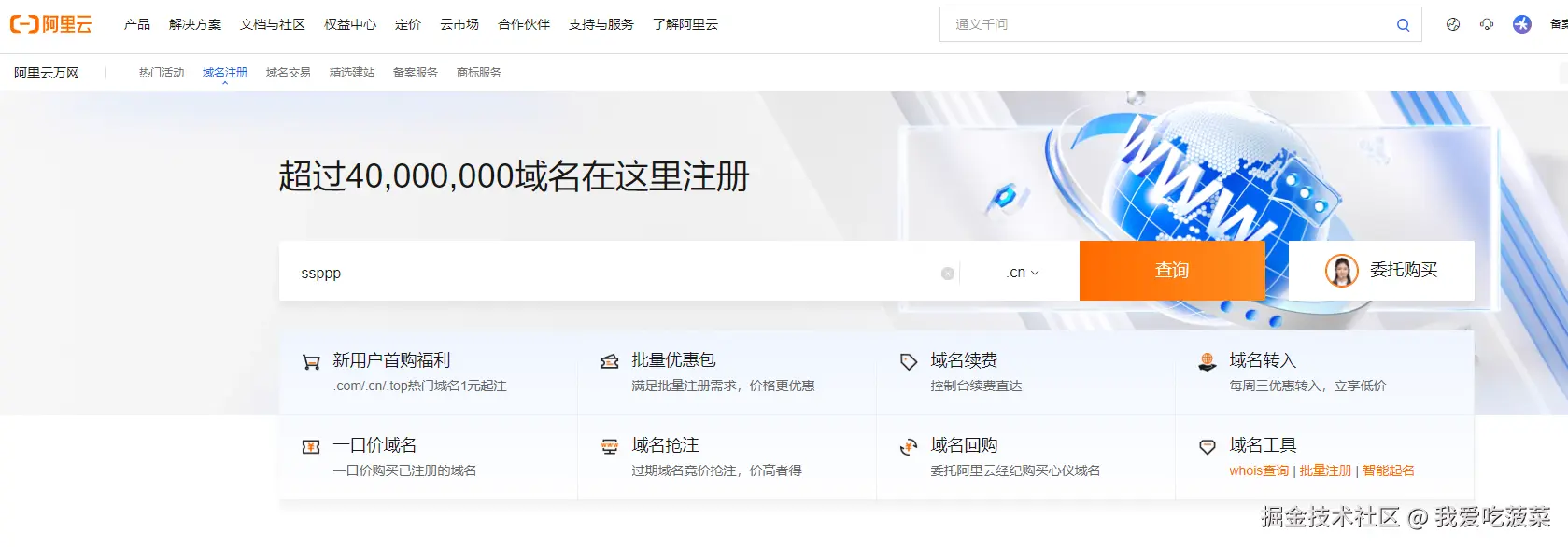Open the blue star avatar icon
This screenshot has width=1568, height=547.
tap(1522, 24)
